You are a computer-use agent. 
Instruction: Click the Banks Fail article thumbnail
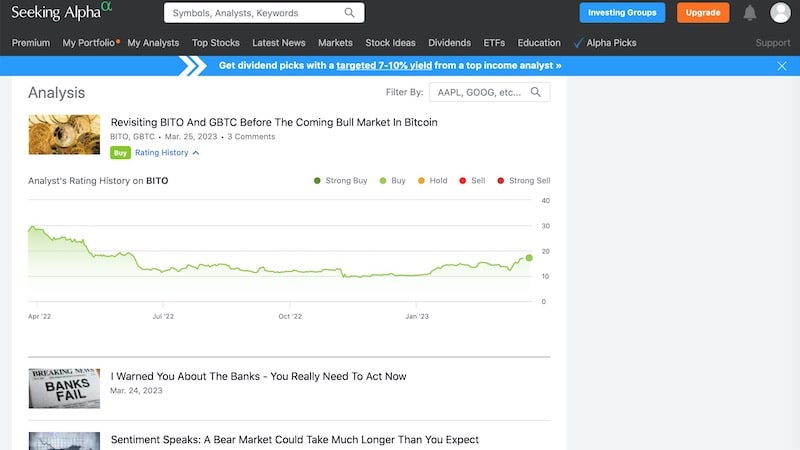point(64,388)
